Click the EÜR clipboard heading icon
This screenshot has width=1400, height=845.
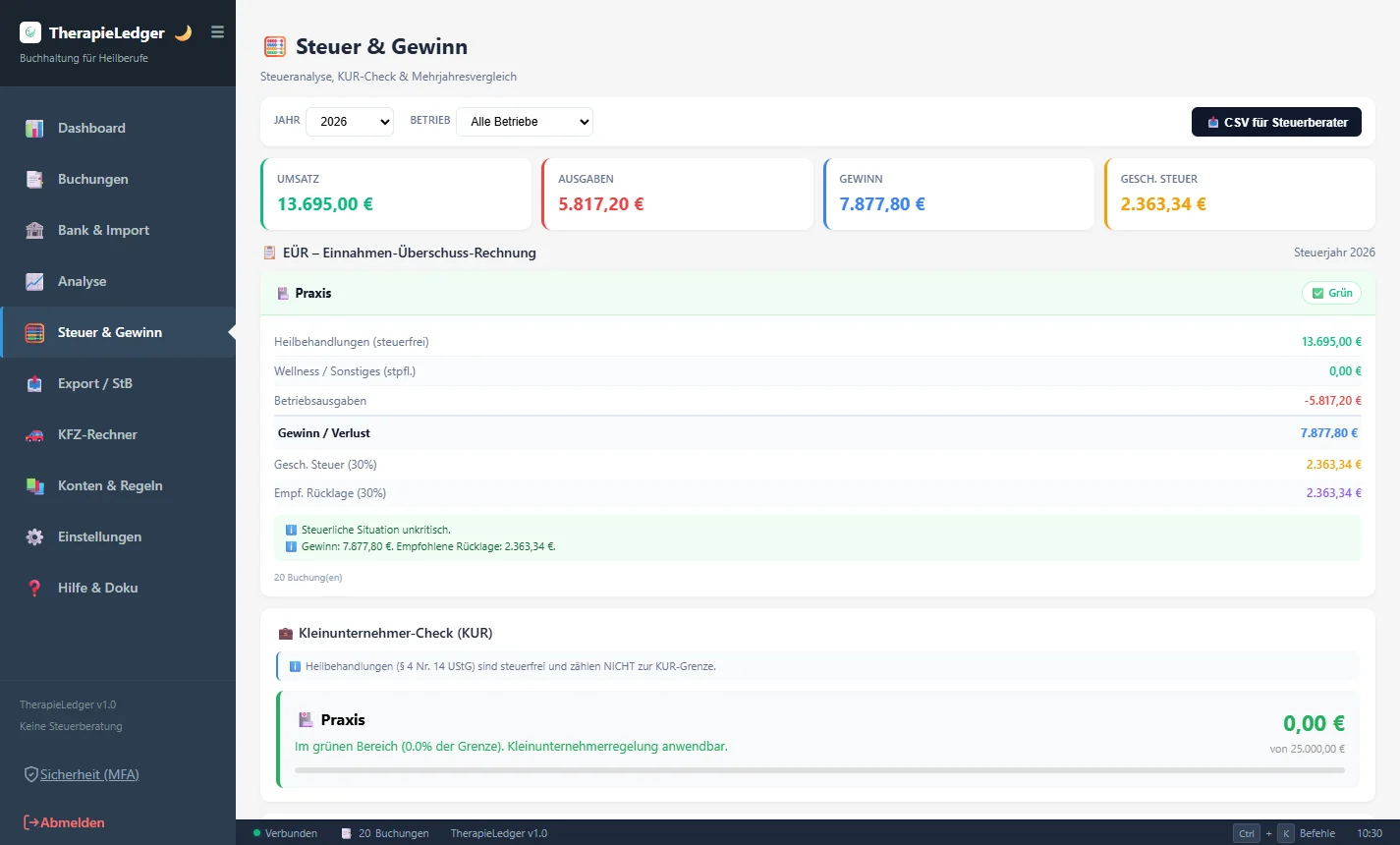point(269,253)
